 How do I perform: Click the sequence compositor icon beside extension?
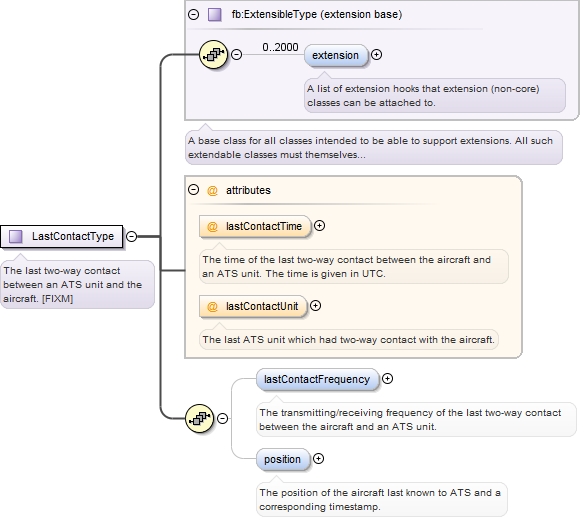(213, 54)
